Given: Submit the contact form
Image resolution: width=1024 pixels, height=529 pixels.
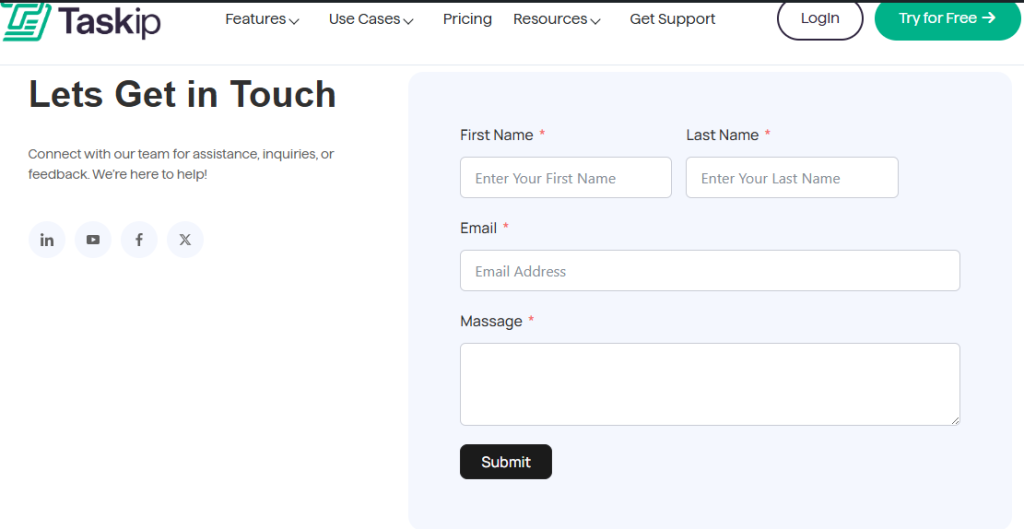Looking at the screenshot, I should coord(505,462).
